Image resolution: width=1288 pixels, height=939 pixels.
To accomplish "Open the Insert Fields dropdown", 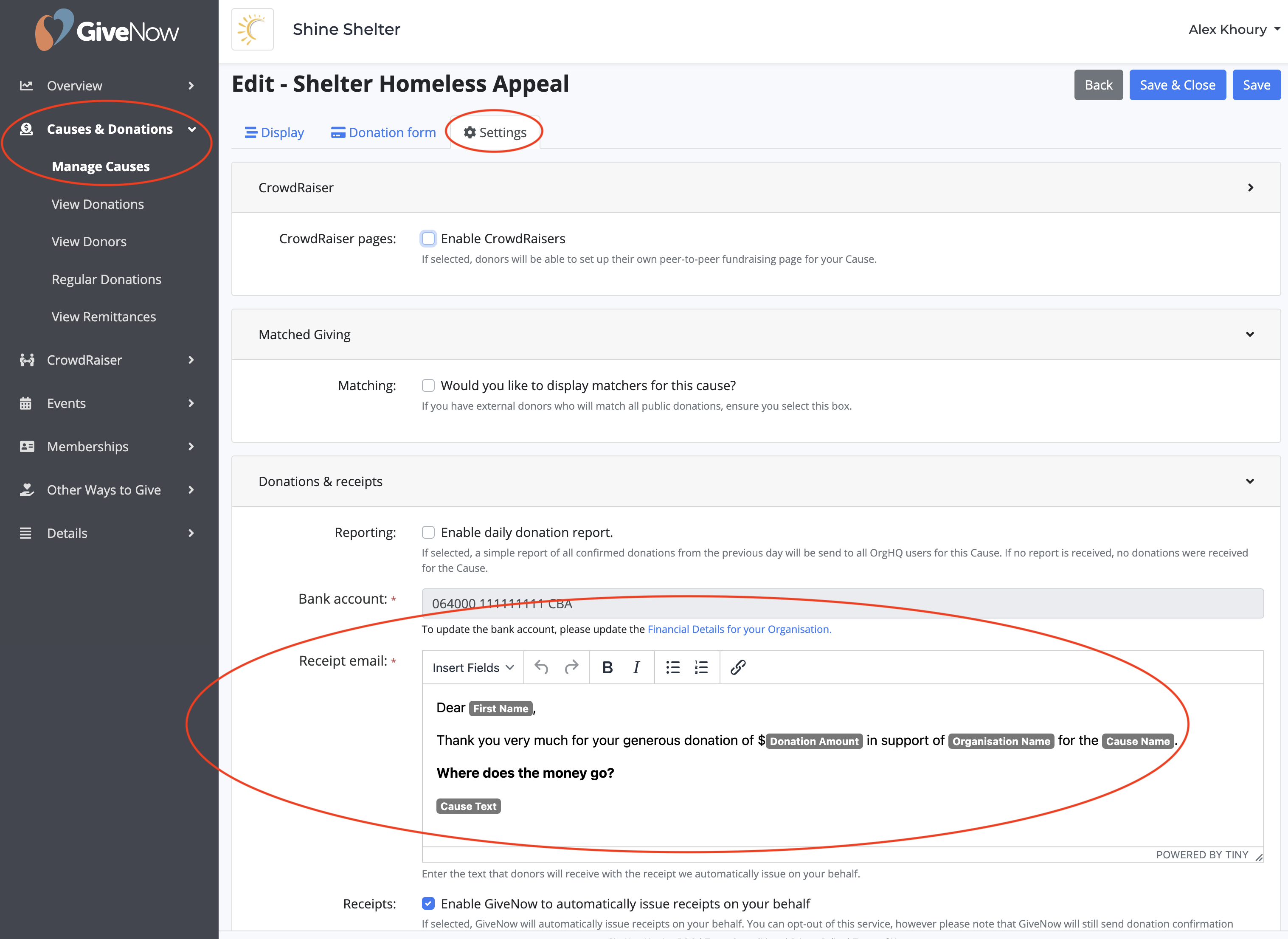I will (x=472, y=667).
